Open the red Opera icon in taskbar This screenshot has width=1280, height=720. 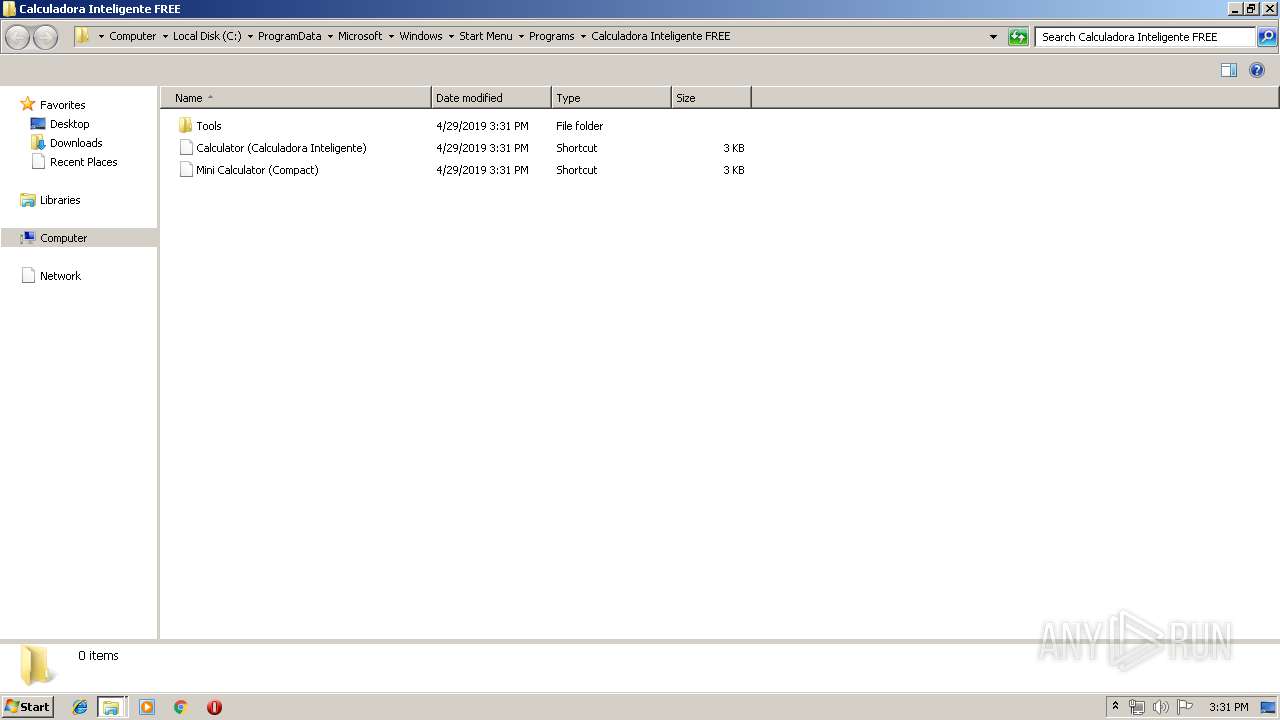click(x=214, y=707)
